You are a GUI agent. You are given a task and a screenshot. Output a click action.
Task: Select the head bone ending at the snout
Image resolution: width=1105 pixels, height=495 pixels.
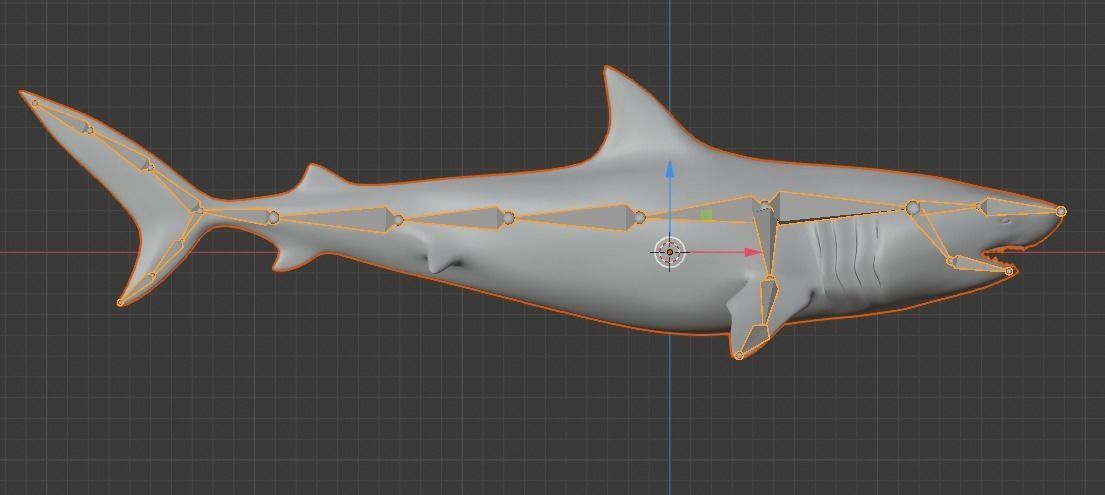click(1022, 207)
